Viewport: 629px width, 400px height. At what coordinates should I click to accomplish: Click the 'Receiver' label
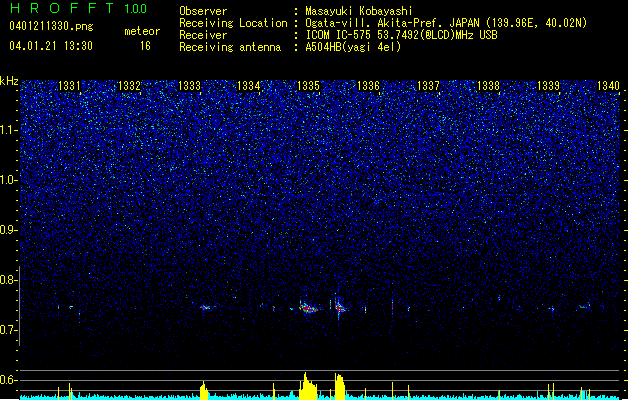203,35
